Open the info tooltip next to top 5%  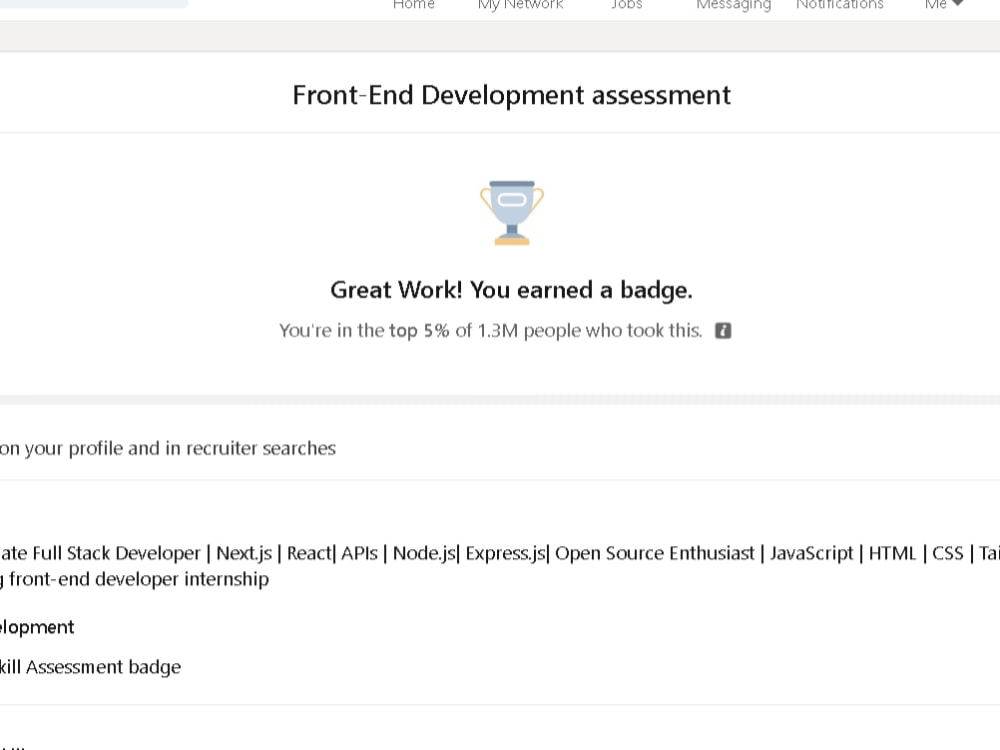[x=722, y=330]
